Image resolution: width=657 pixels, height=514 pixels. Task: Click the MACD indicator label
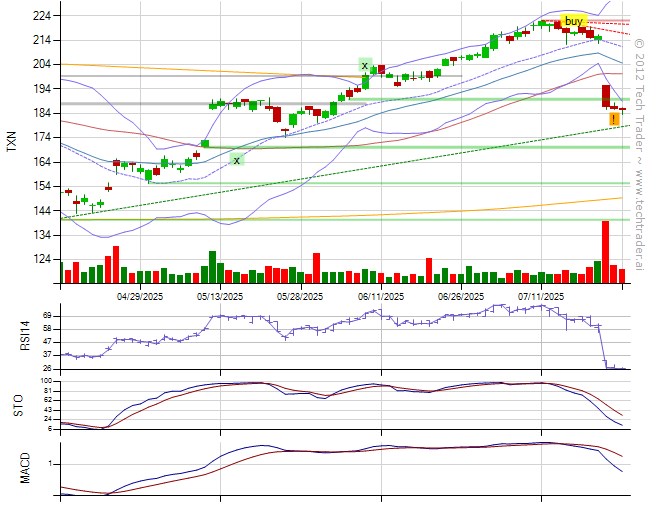(25, 468)
